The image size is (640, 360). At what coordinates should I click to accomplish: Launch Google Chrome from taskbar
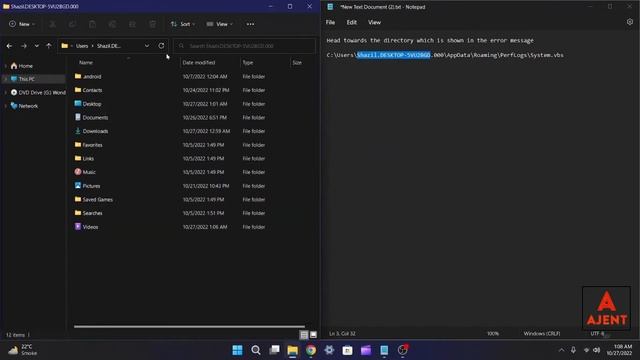(311, 350)
